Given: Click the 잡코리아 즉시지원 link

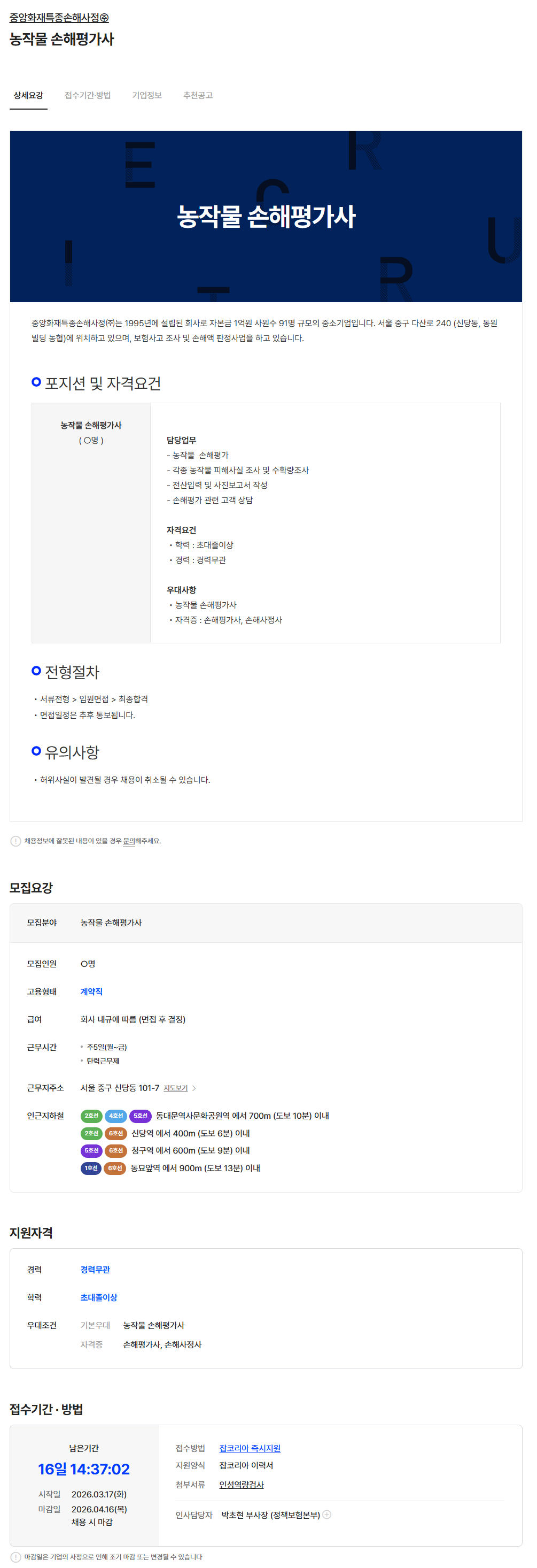Looking at the screenshot, I should pyautogui.click(x=250, y=1448).
